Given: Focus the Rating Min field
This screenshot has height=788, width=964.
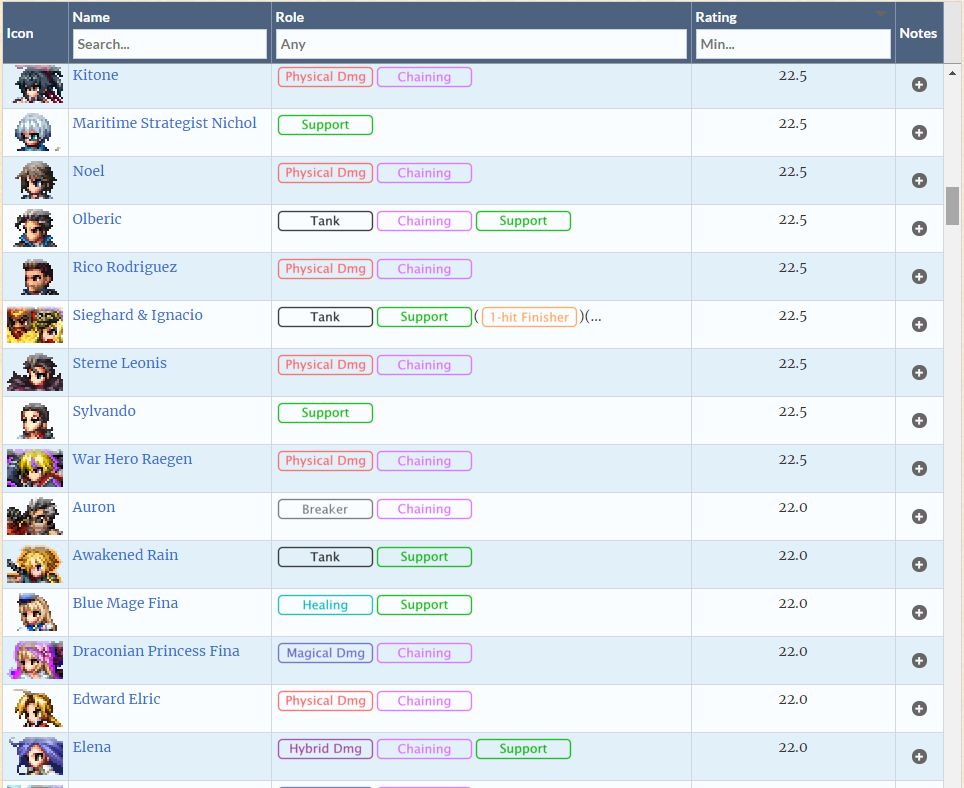Looking at the screenshot, I should 793,44.
